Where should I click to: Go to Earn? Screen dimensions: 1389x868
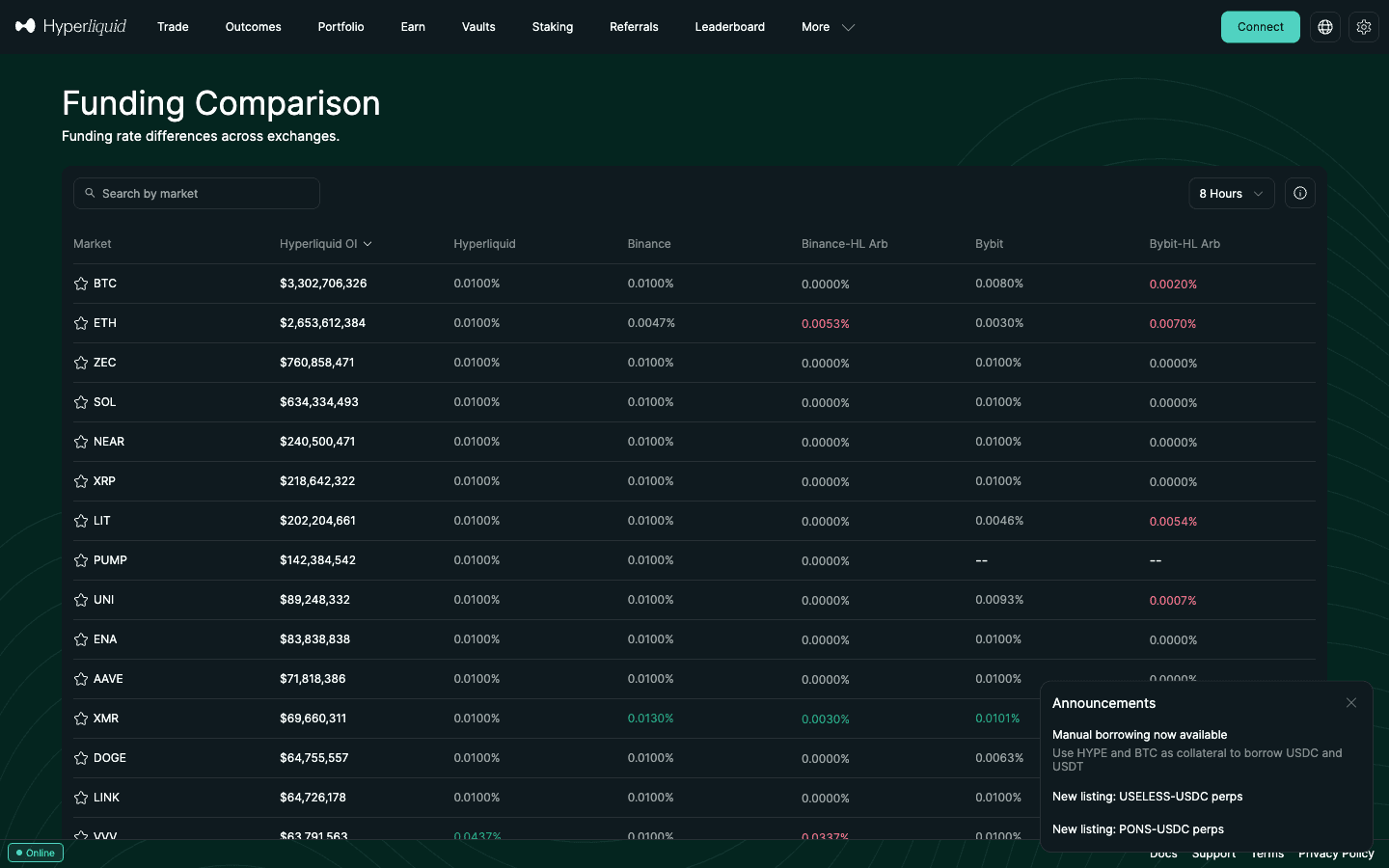(x=413, y=27)
